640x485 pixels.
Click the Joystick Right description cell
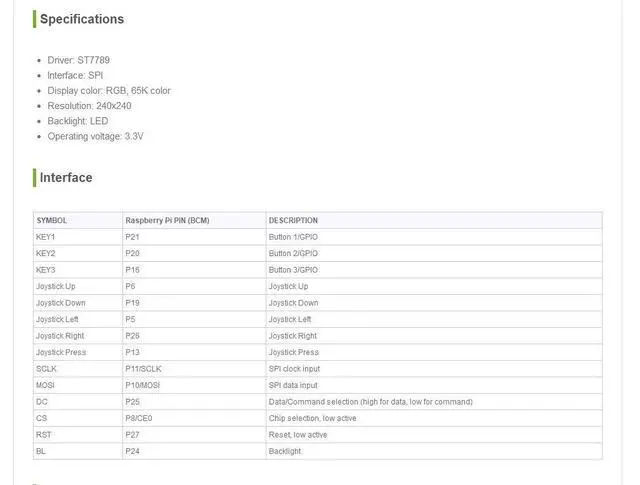[x=434, y=336]
